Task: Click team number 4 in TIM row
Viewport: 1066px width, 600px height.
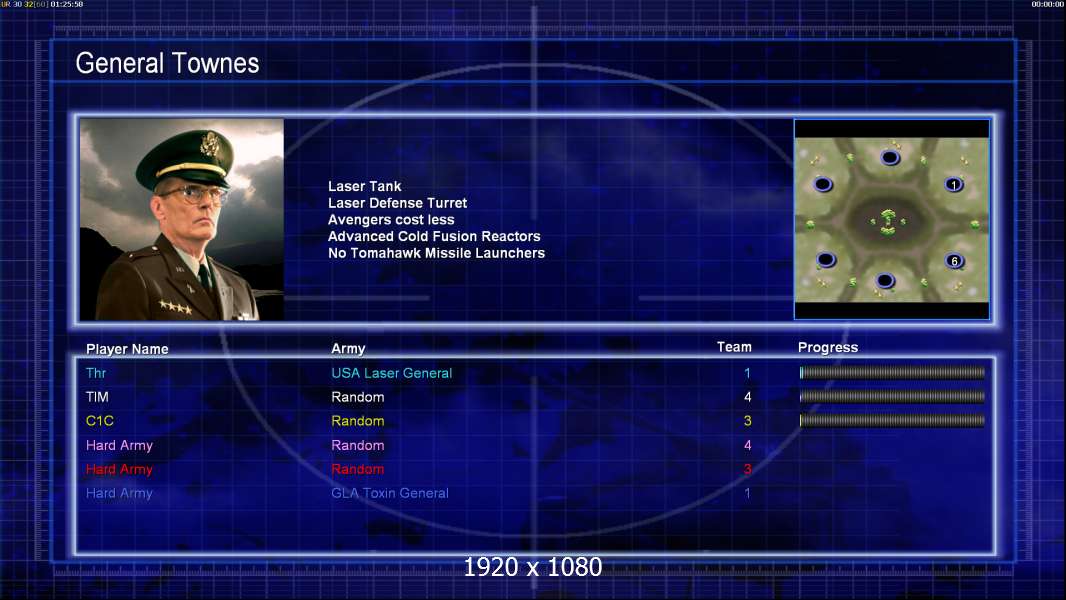Action: (x=747, y=397)
